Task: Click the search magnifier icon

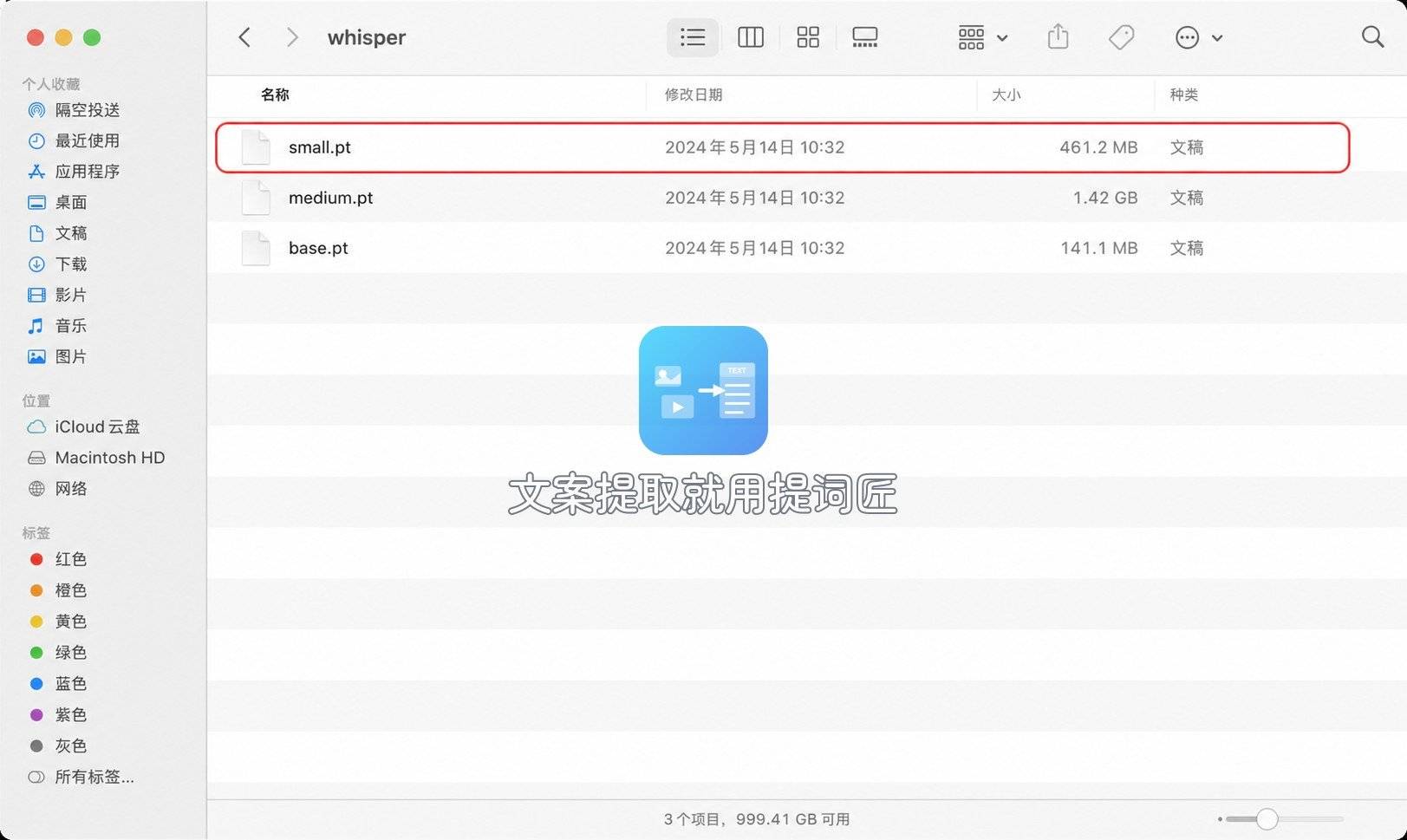Action: [1372, 37]
